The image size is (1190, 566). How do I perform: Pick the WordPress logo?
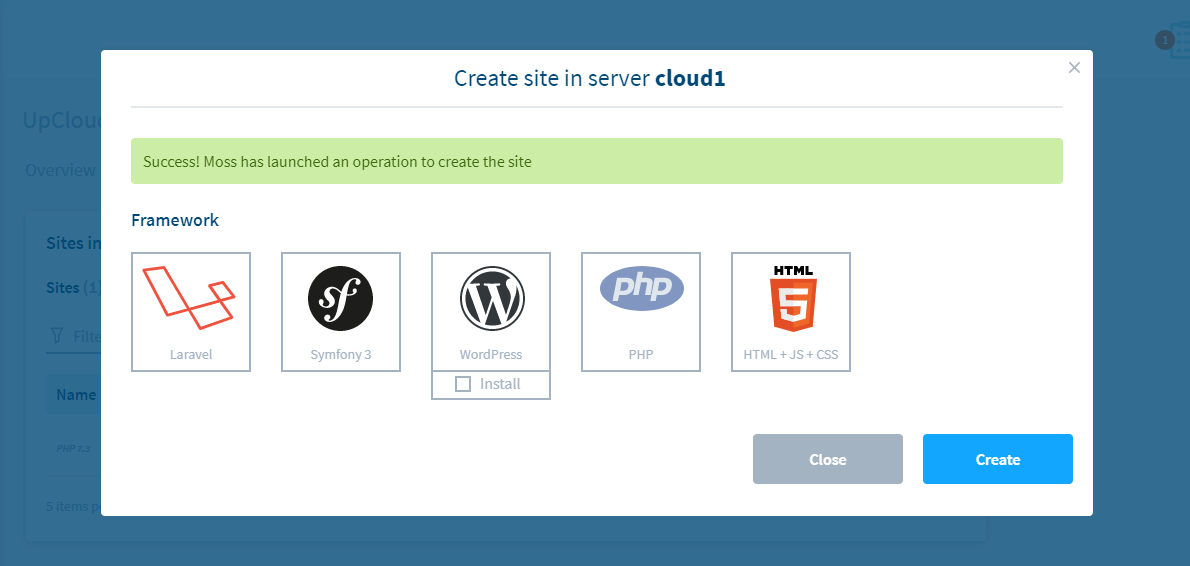click(490, 298)
